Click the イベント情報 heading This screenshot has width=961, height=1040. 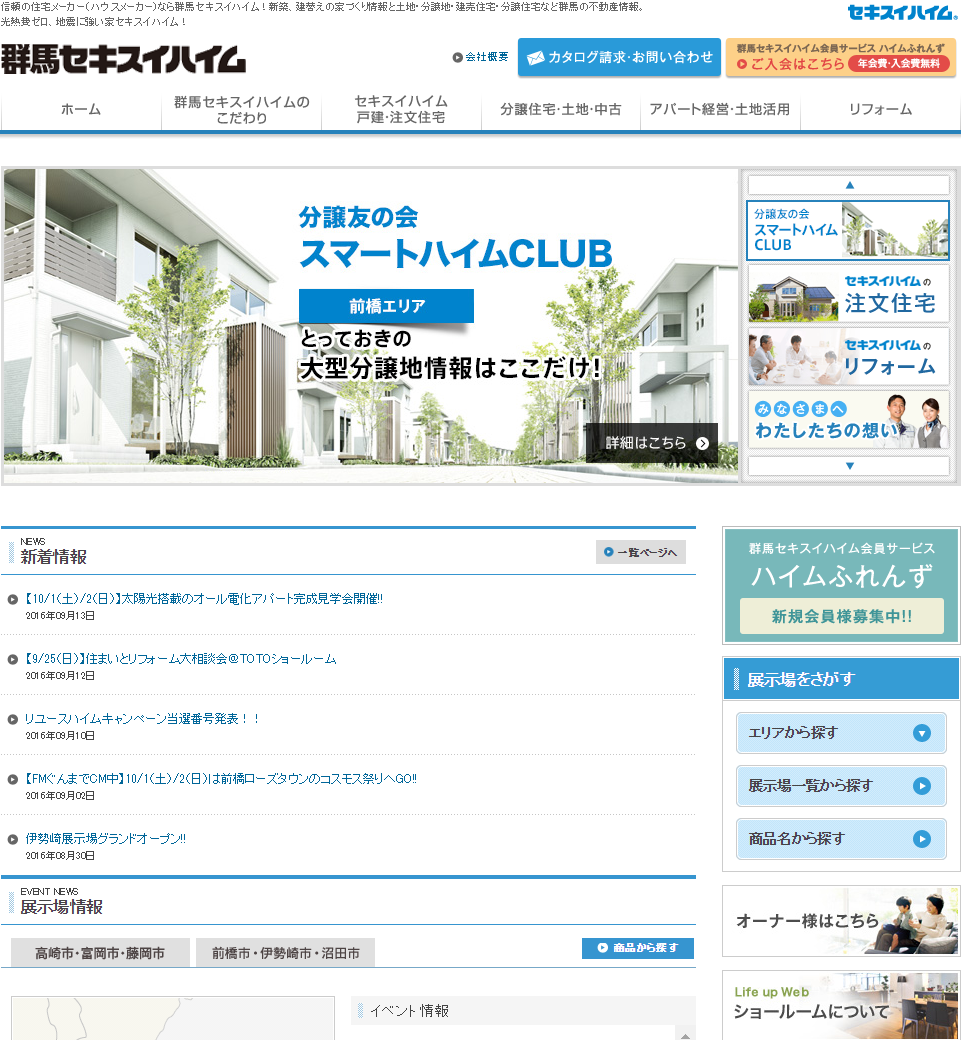[410, 1011]
